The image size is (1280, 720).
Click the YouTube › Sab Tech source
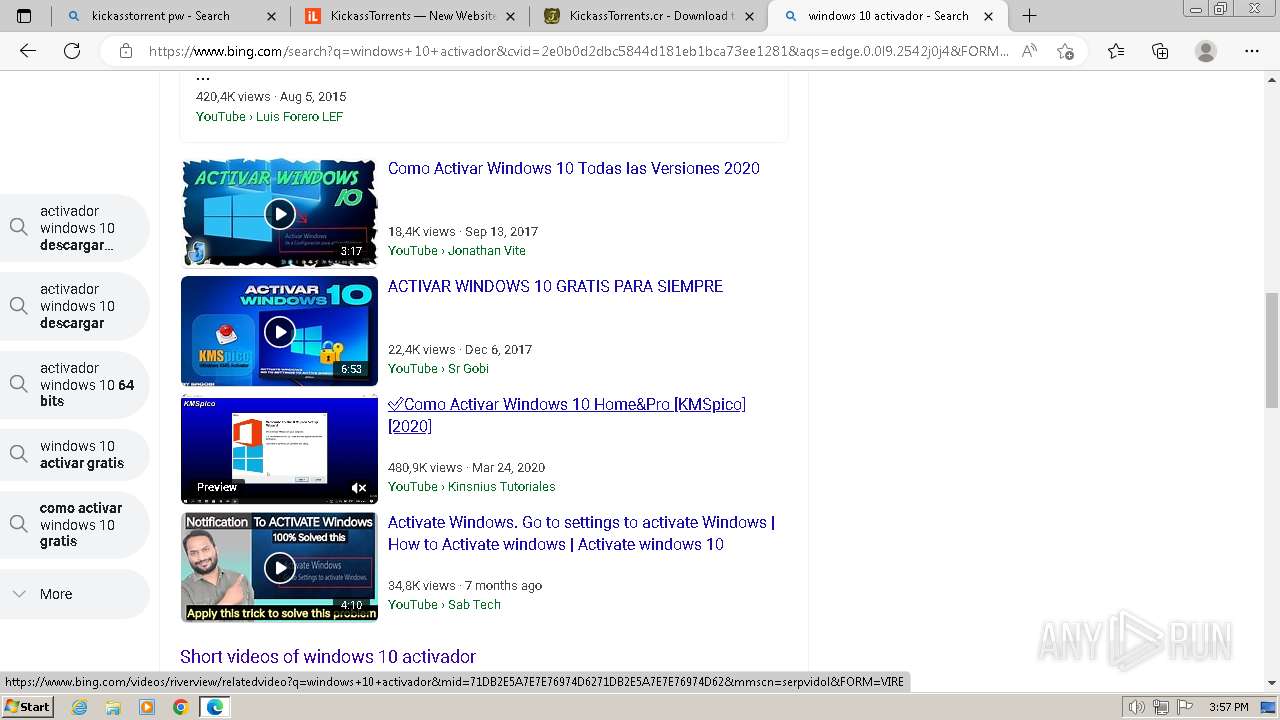[x=444, y=605]
